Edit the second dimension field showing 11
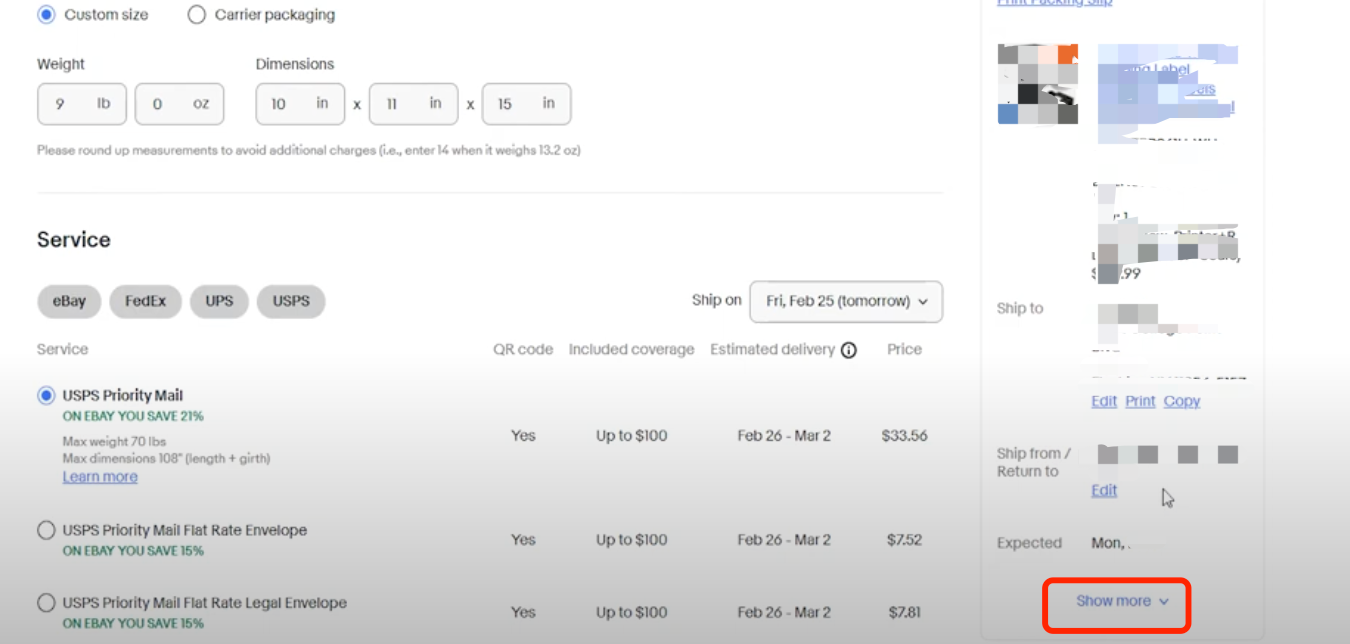Image resolution: width=1350 pixels, height=644 pixels. tap(413, 104)
